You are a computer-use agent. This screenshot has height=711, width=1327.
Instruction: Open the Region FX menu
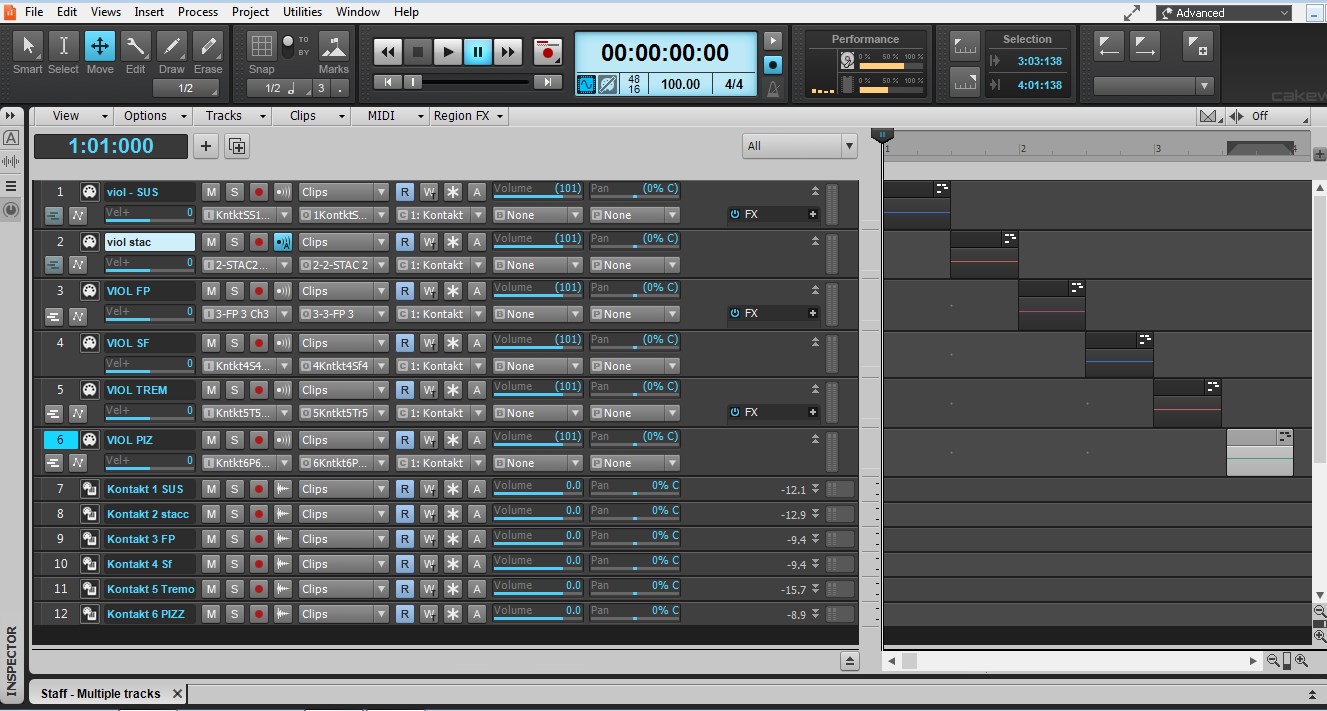coord(469,116)
